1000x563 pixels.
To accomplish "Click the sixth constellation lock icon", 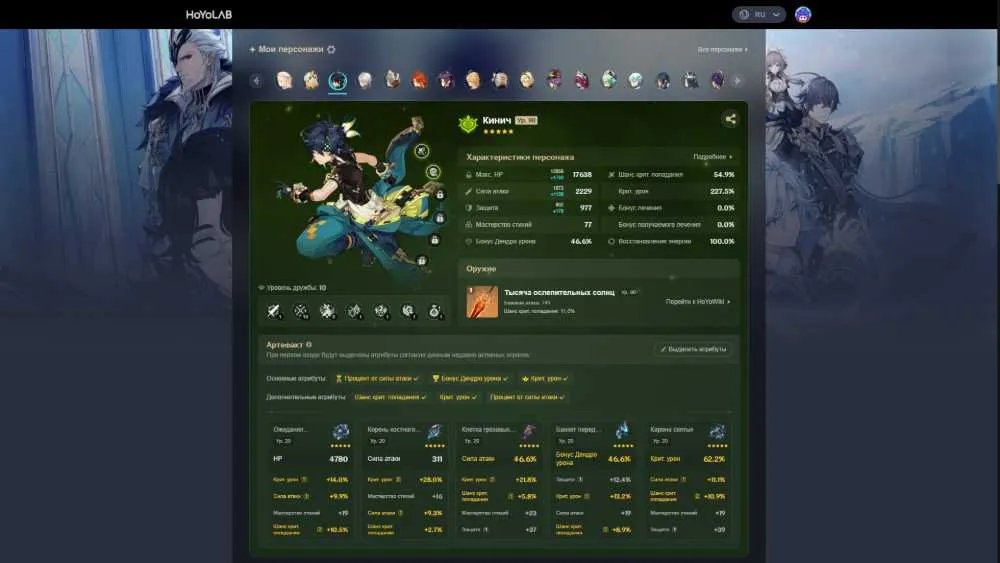I will click(x=422, y=260).
